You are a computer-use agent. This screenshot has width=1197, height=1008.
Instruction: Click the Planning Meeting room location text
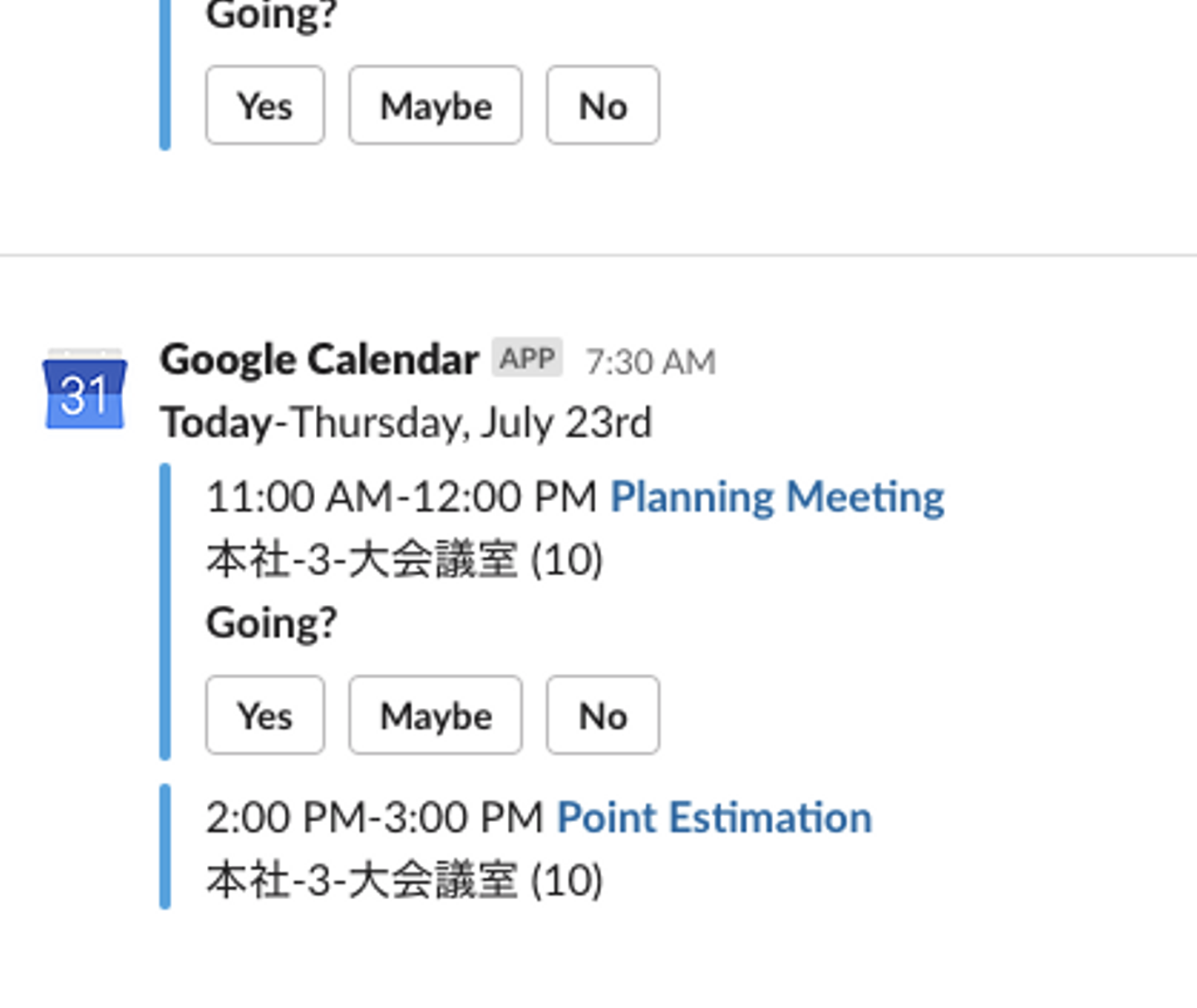point(404,559)
